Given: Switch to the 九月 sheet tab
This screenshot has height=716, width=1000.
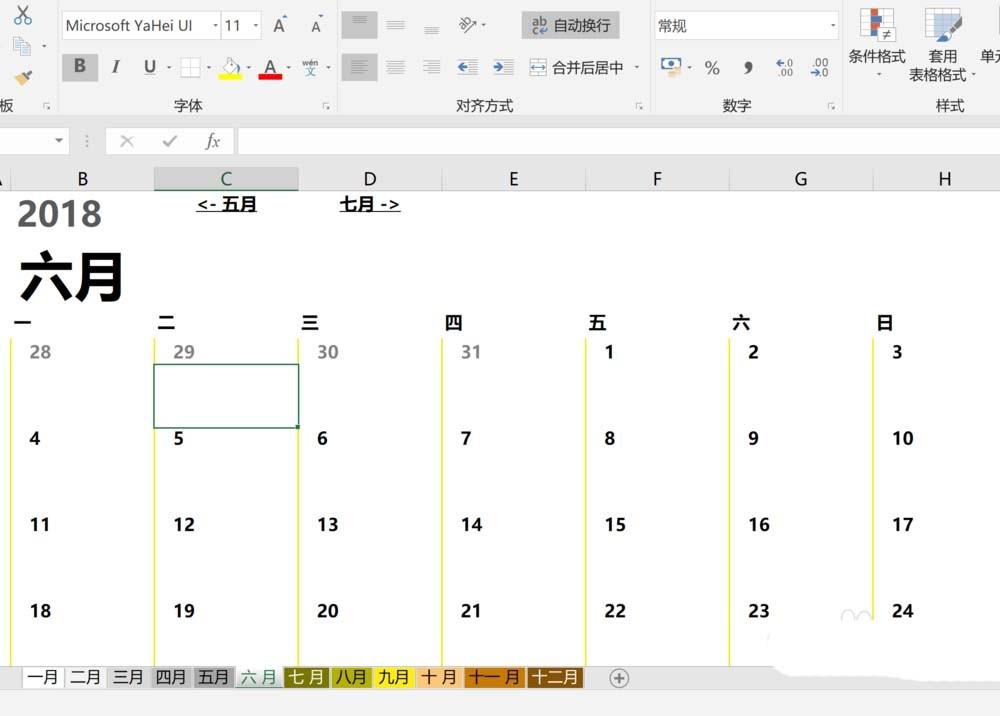Looking at the screenshot, I should [393, 677].
